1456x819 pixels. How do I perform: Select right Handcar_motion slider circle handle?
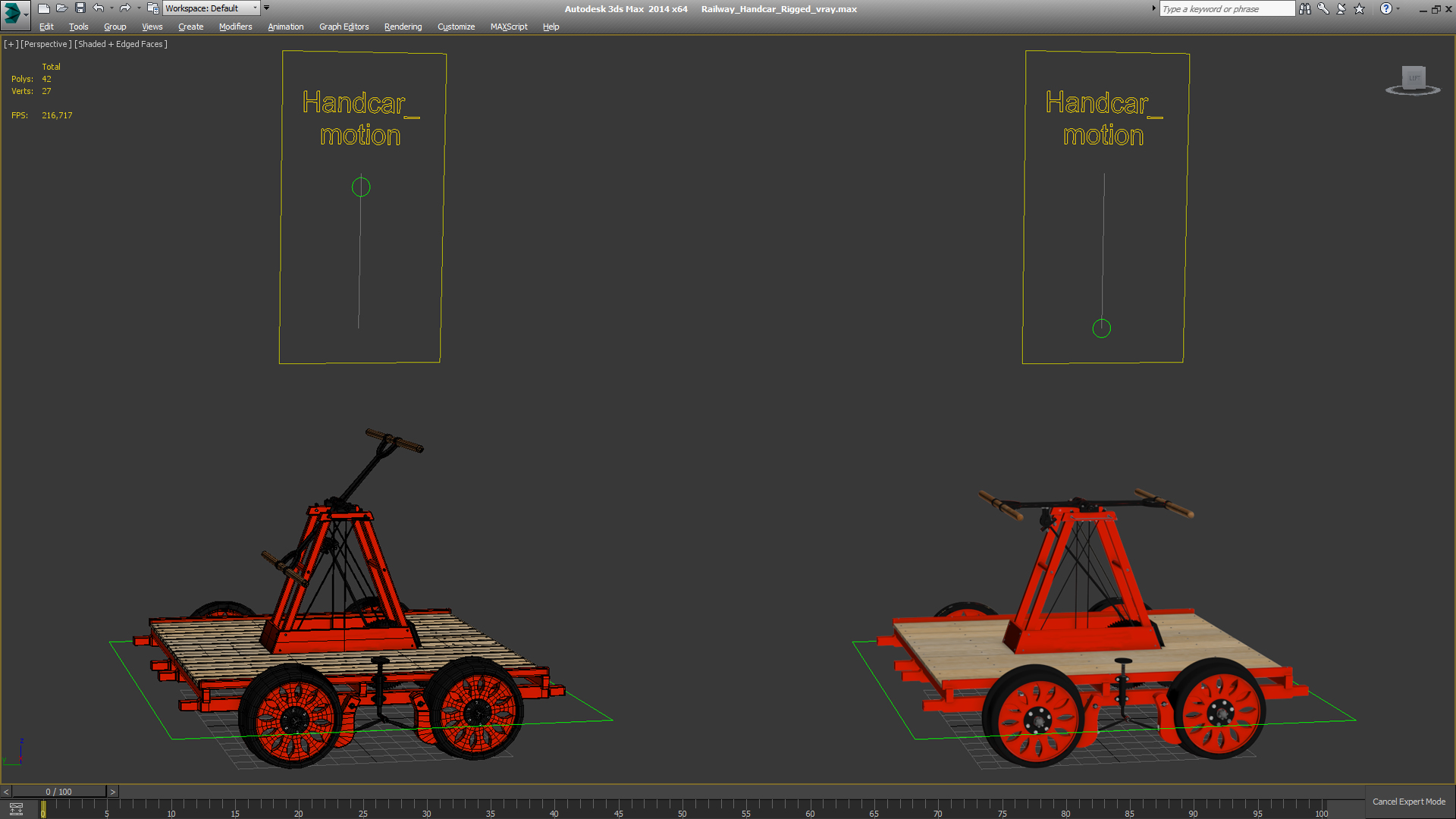tap(1102, 328)
